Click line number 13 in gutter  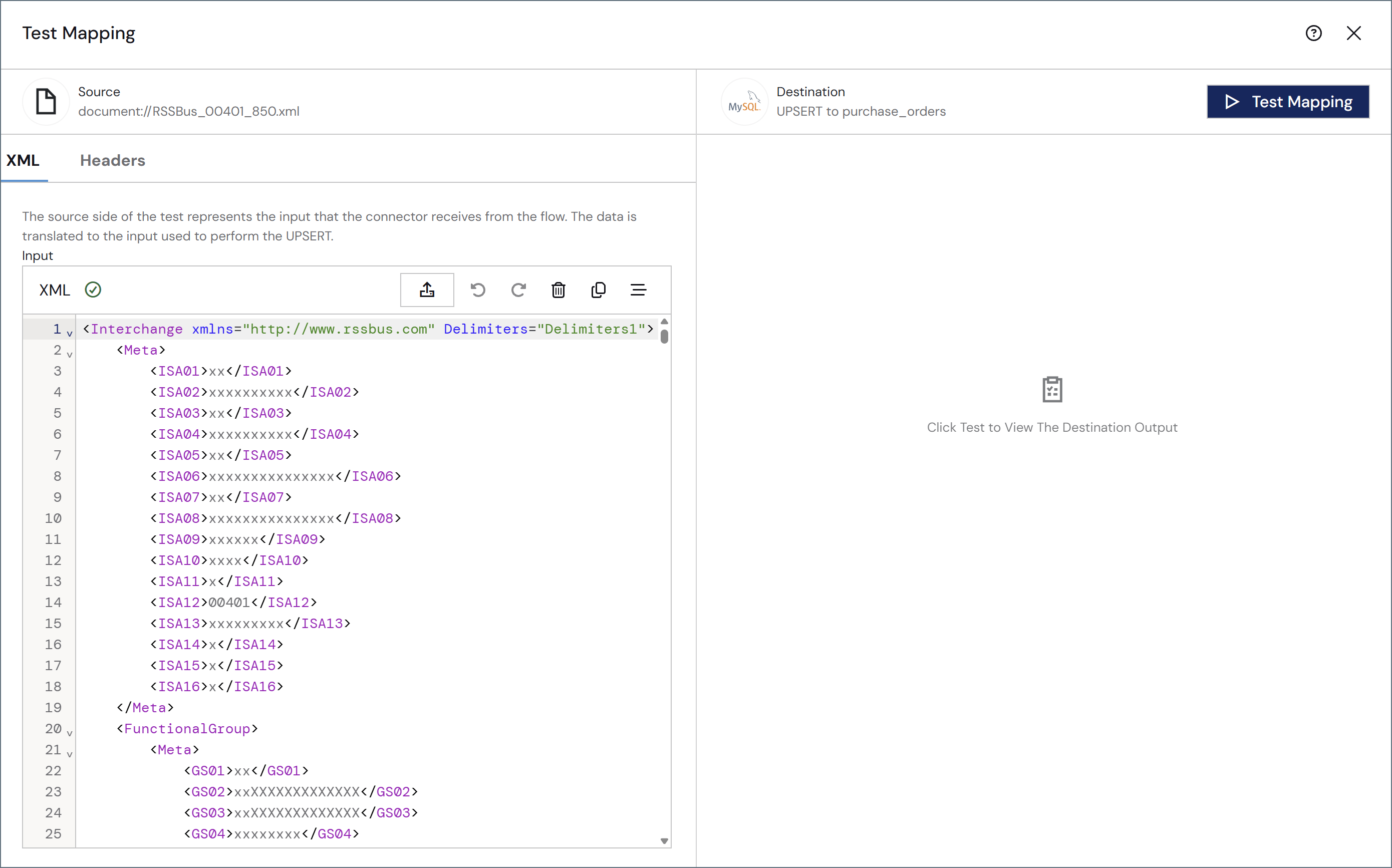pyautogui.click(x=53, y=581)
